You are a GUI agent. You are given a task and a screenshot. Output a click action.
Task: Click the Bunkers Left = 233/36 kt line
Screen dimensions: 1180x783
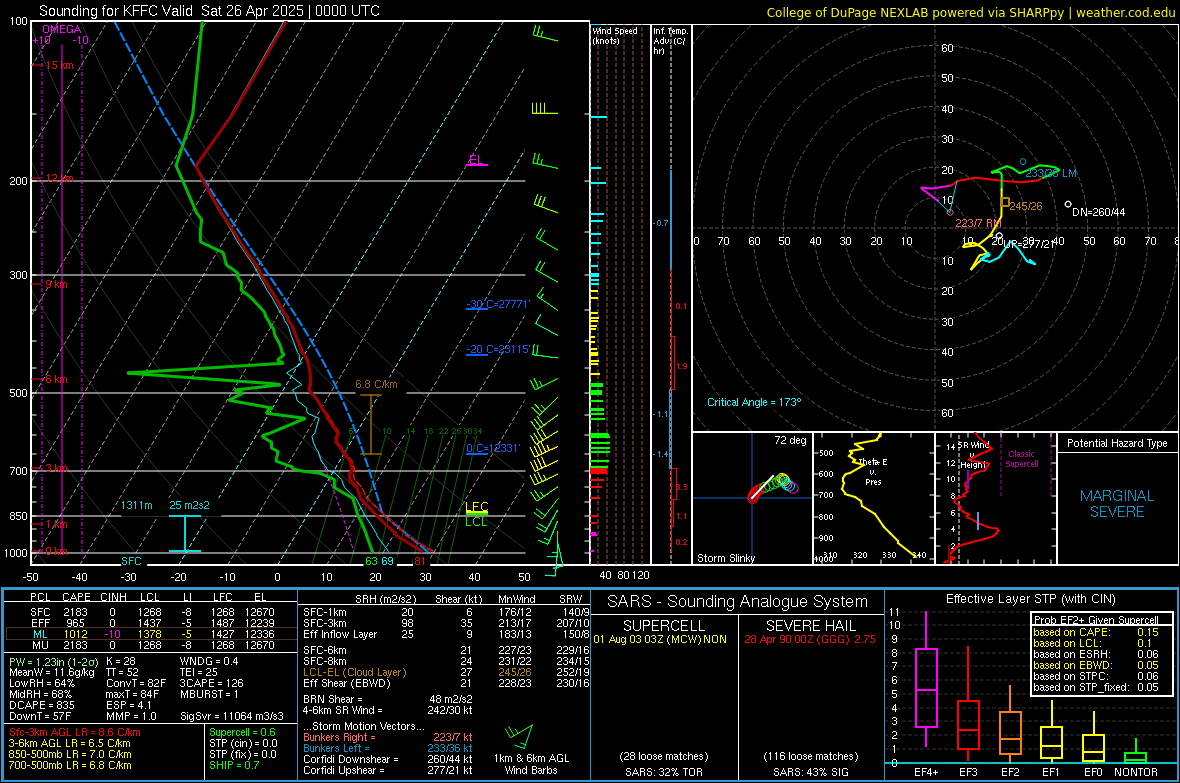(x=388, y=748)
